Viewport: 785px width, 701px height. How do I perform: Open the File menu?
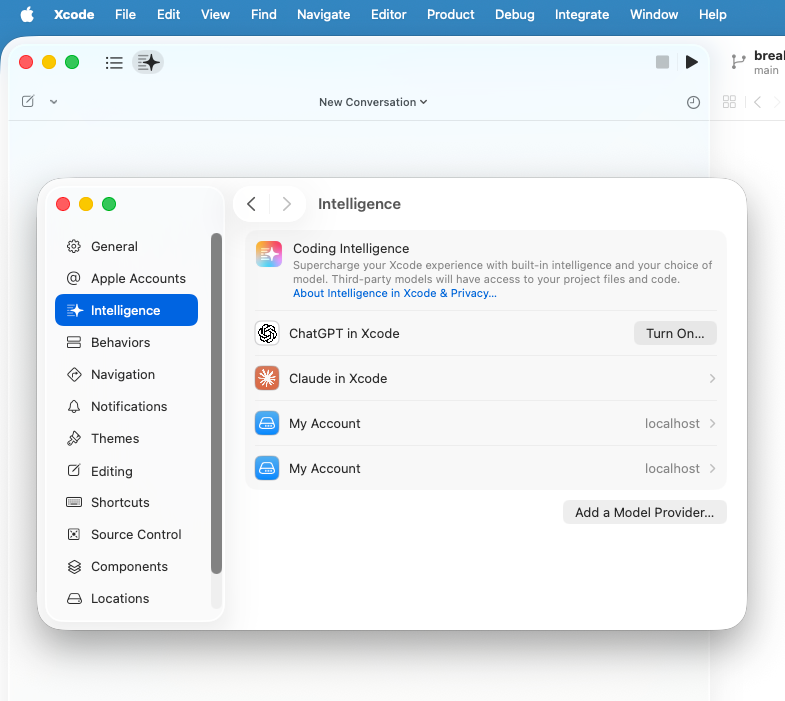click(x=125, y=15)
